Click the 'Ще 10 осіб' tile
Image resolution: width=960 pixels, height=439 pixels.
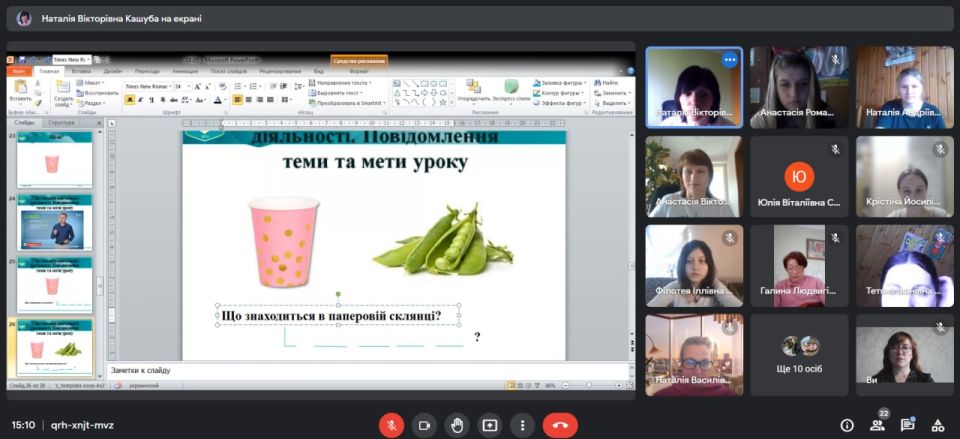click(800, 355)
